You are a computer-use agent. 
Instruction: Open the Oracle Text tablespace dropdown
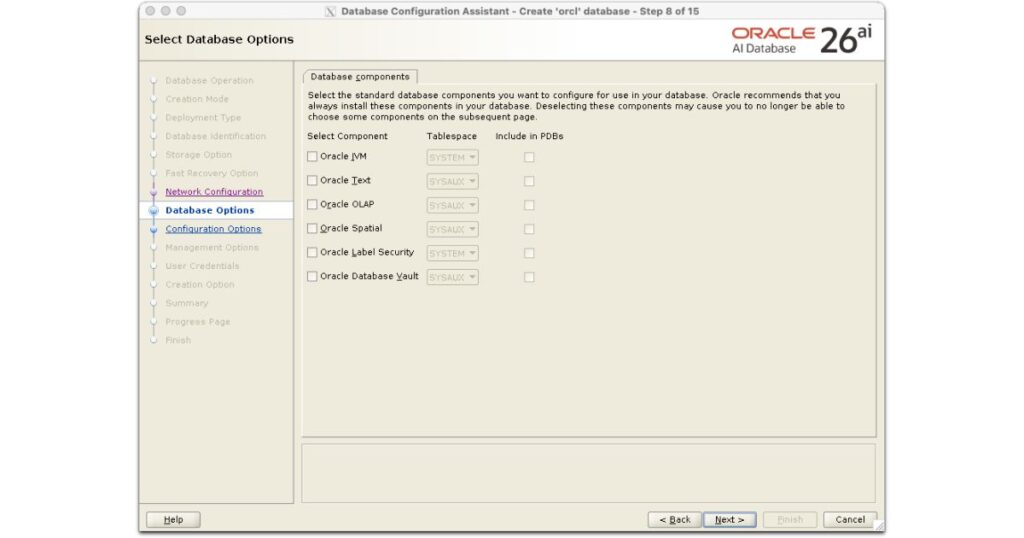pyautogui.click(x=453, y=182)
